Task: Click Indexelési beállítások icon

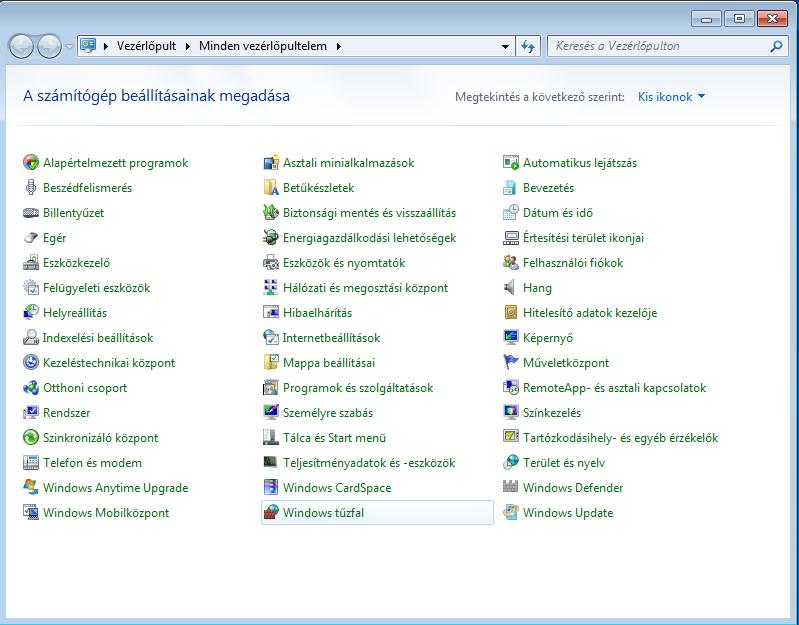Action: [x=31, y=337]
